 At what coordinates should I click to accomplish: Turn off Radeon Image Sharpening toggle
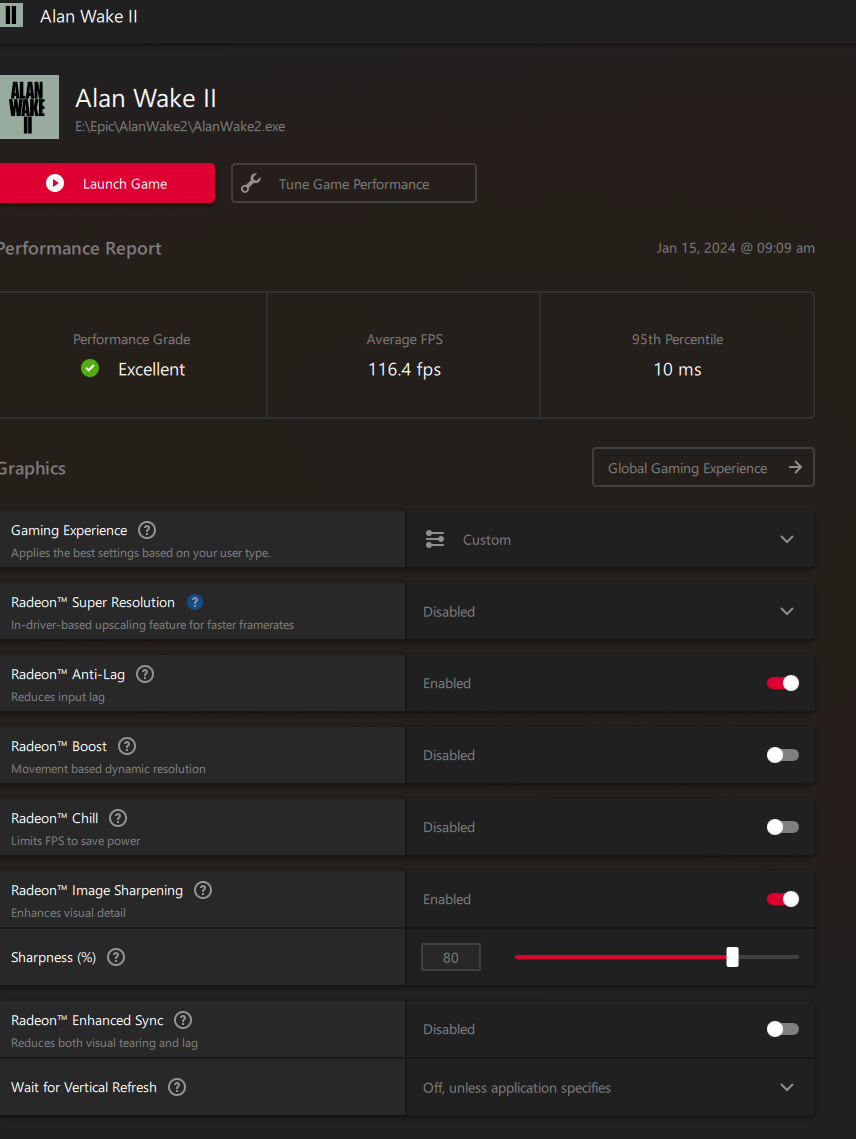pyautogui.click(x=783, y=899)
